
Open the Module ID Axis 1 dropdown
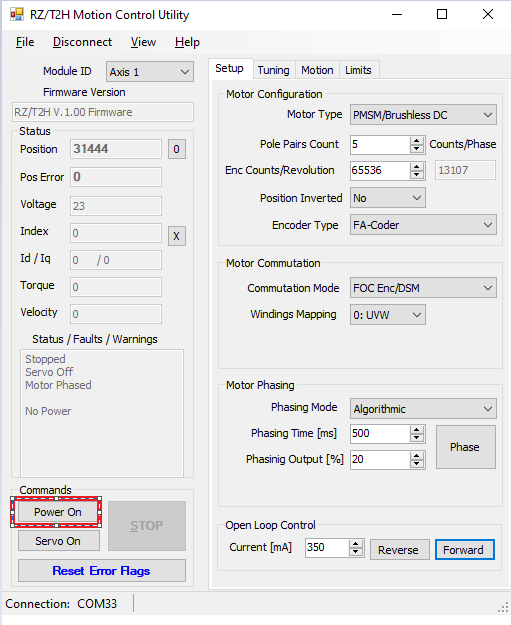(150, 72)
